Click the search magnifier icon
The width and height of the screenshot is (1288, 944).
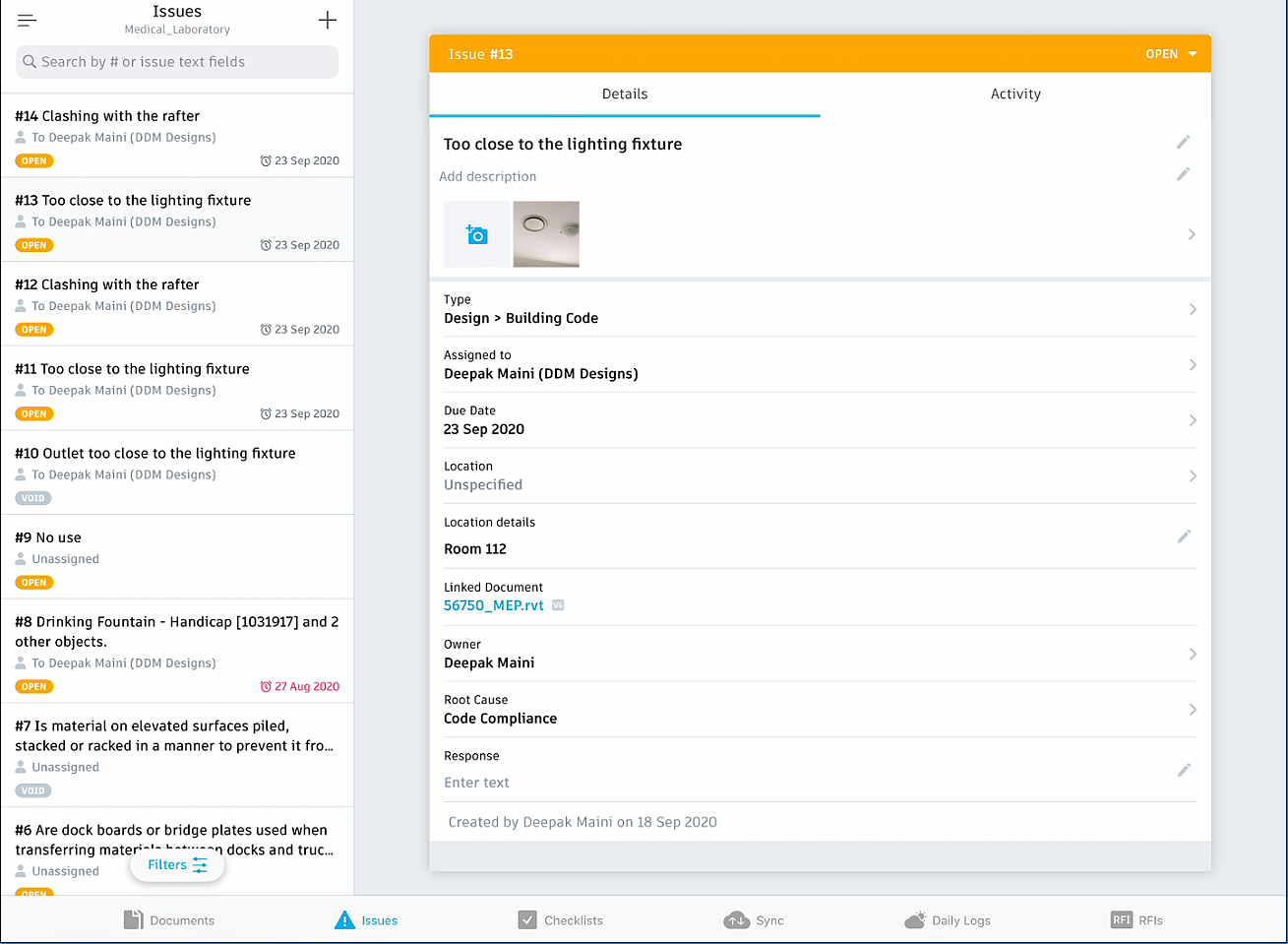pyautogui.click(x=30, y=61)
